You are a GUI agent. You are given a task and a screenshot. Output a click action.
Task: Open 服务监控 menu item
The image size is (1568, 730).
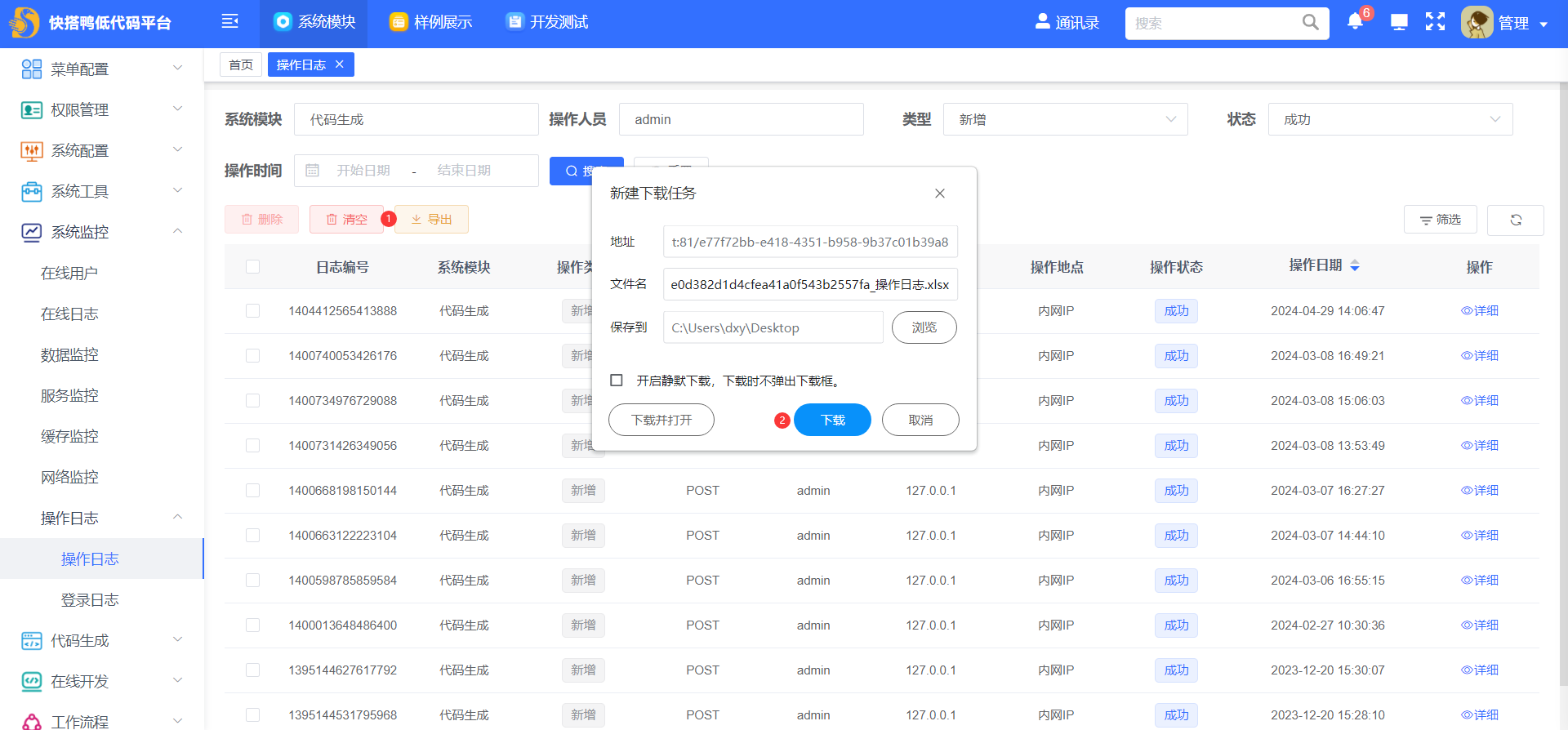(69, 396)
